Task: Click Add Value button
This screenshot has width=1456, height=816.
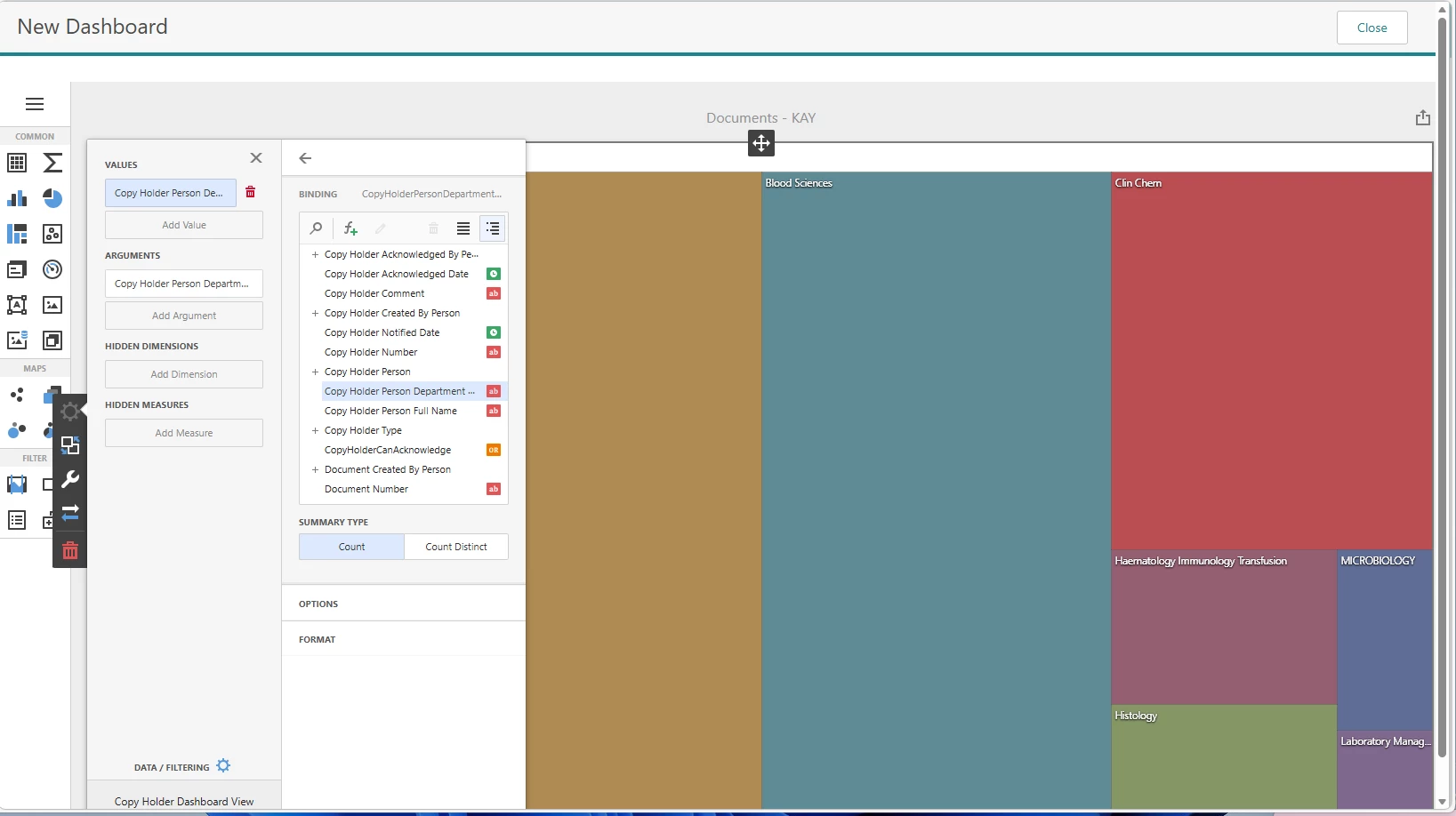Action: point(184,225)
